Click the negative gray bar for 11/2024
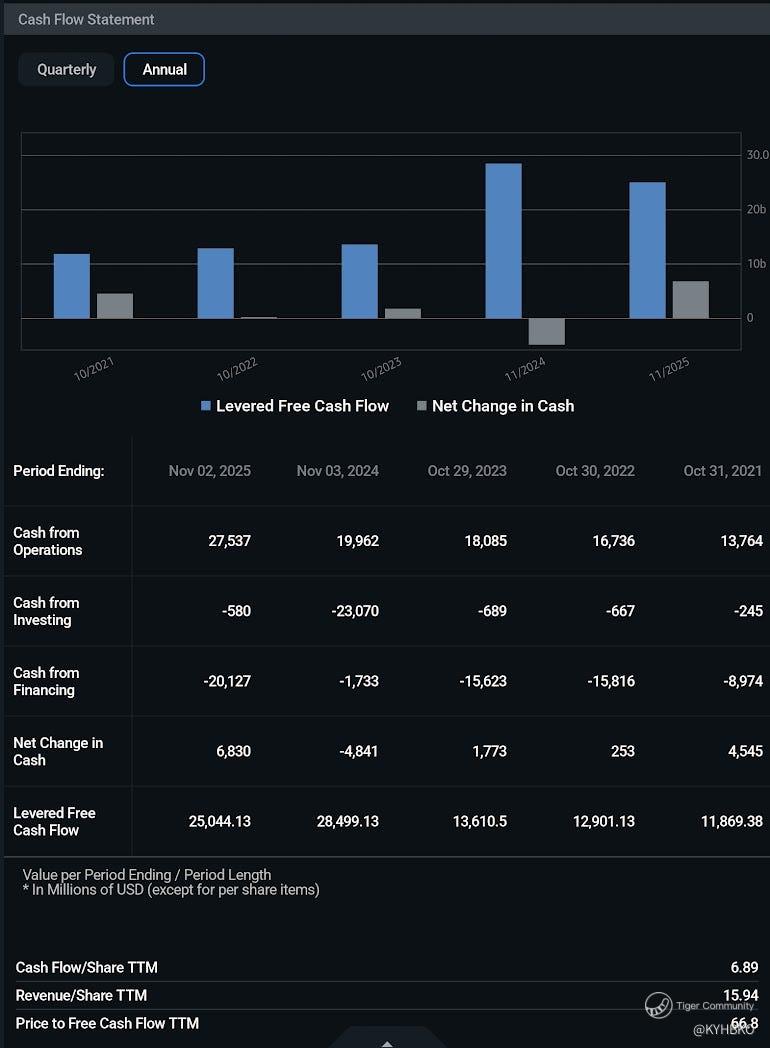The width and height of the screenshot is (770, 1048). click(x=547, y=332)
